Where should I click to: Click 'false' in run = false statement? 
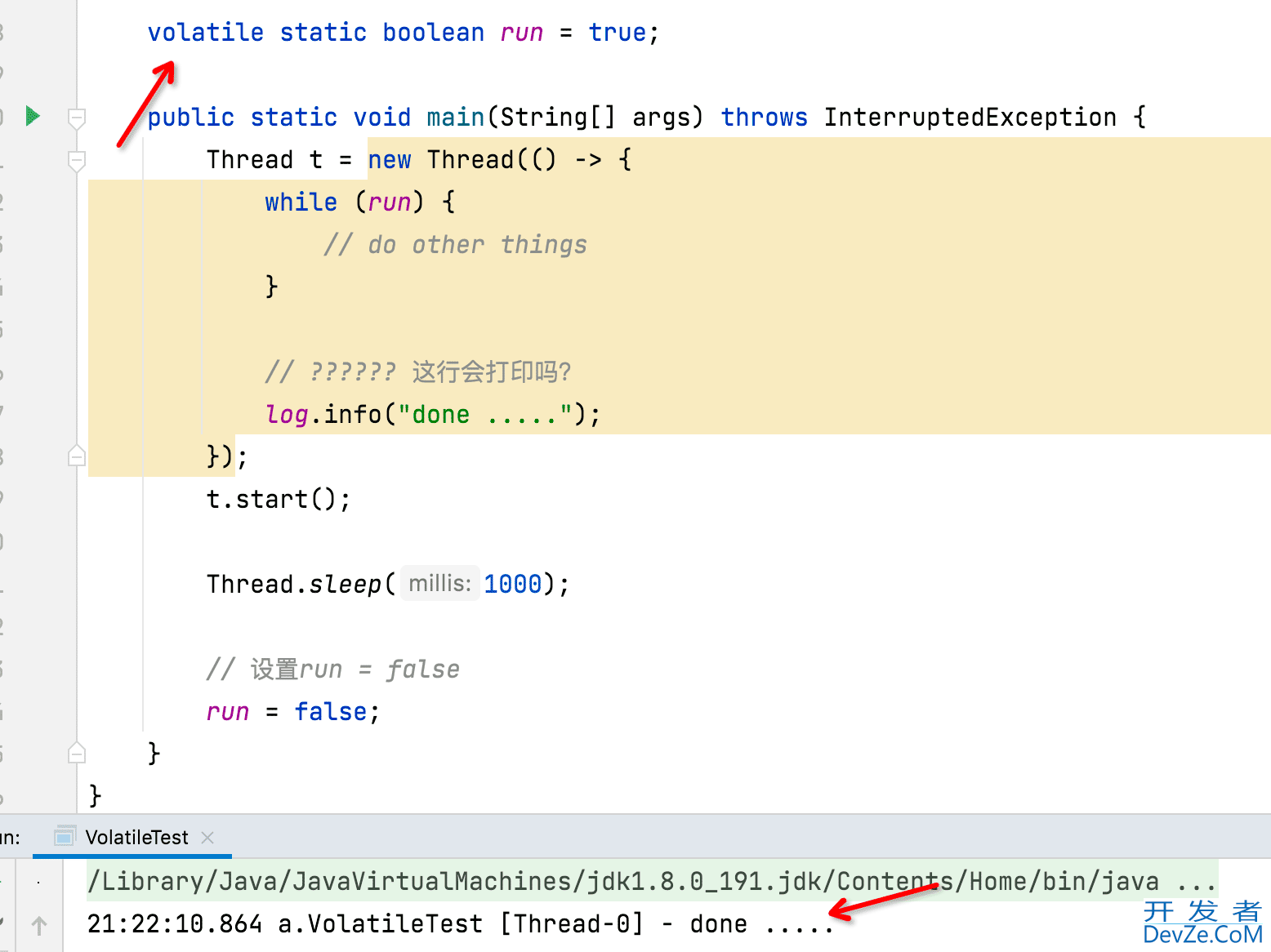point(331,712)
